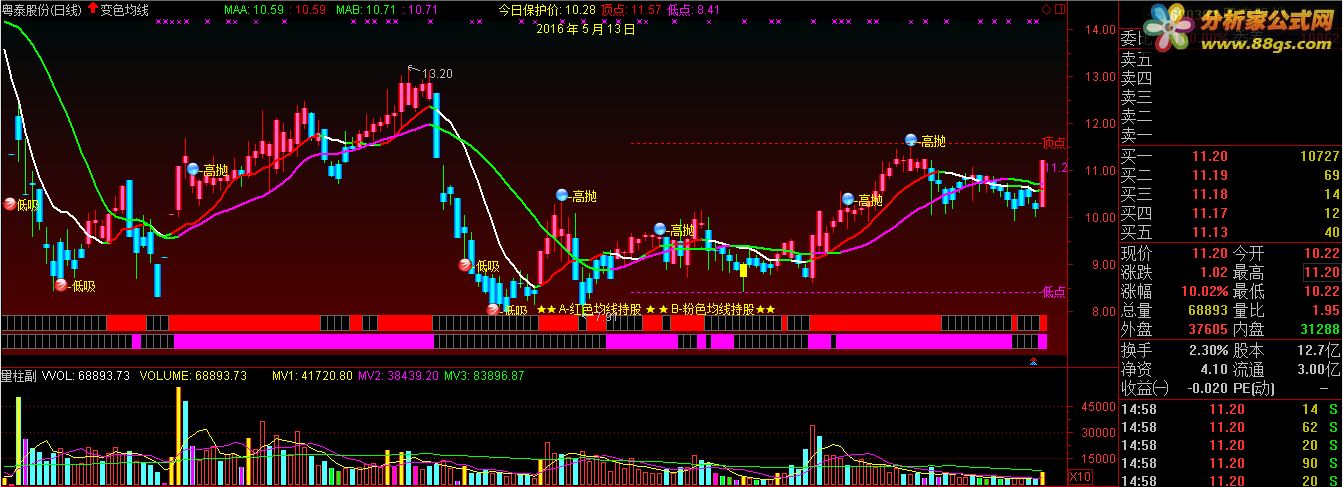Viewport: 1343px width, 487px height.
Task: Click 今日保护价: 10.28 label
Action: (547, 9)
